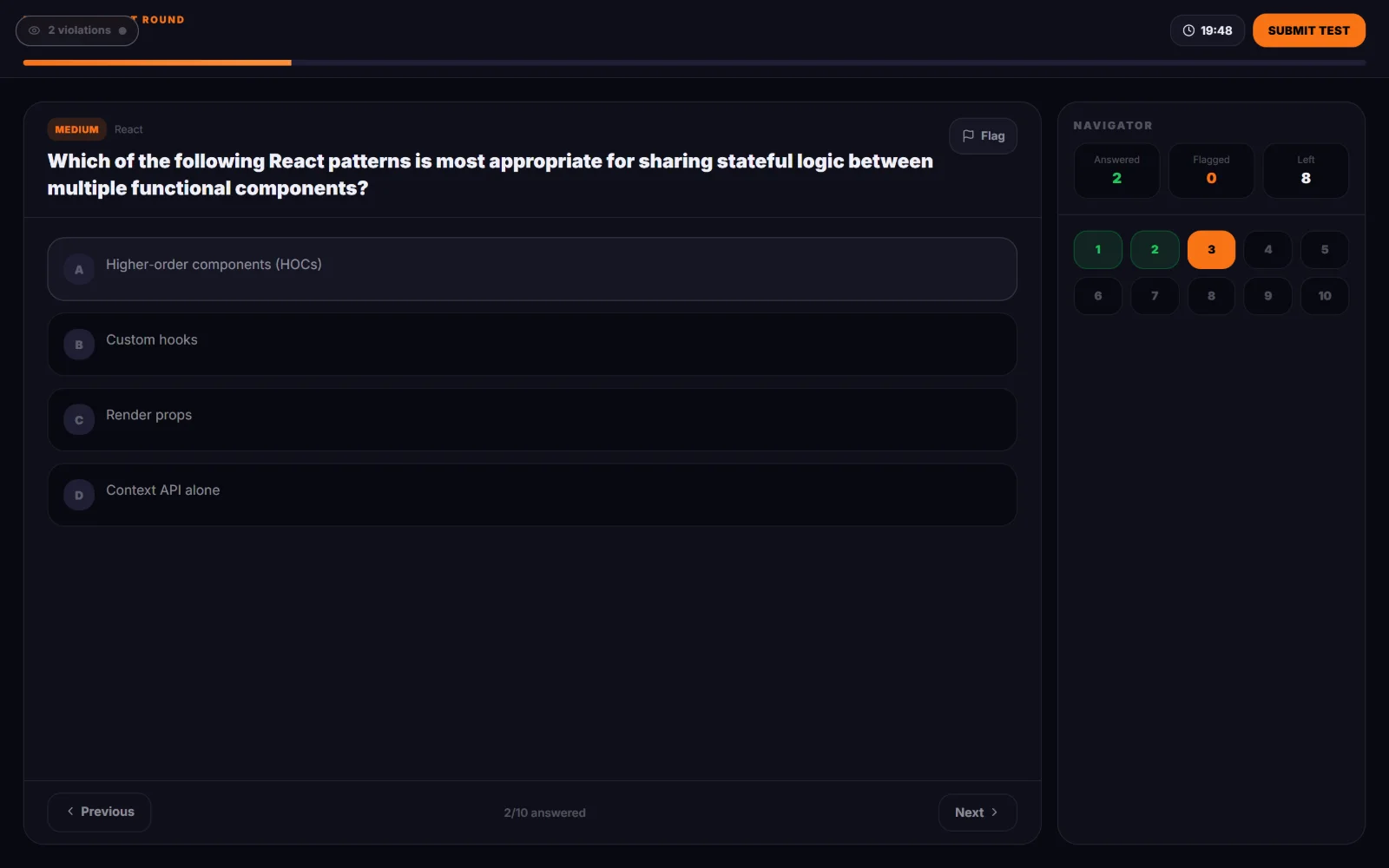Click the right chevron on Next
The width and height of the screenshot is (1389, 868).
click(x=995, y=812)
